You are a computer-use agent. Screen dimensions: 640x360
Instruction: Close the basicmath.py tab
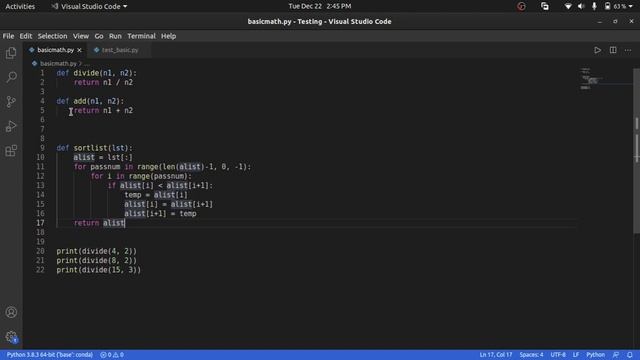point(79,50)
